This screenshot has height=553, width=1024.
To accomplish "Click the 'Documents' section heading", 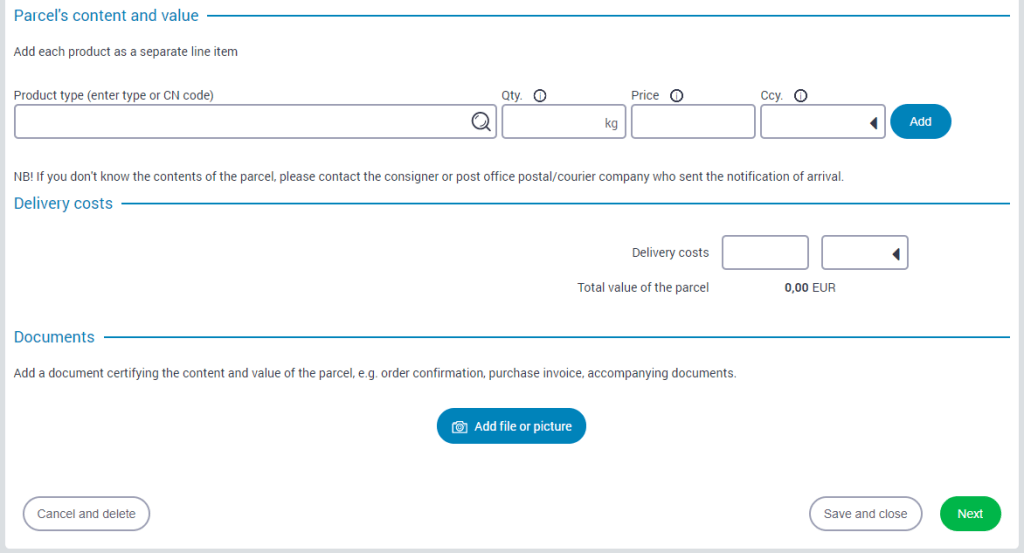I will 54,337.
